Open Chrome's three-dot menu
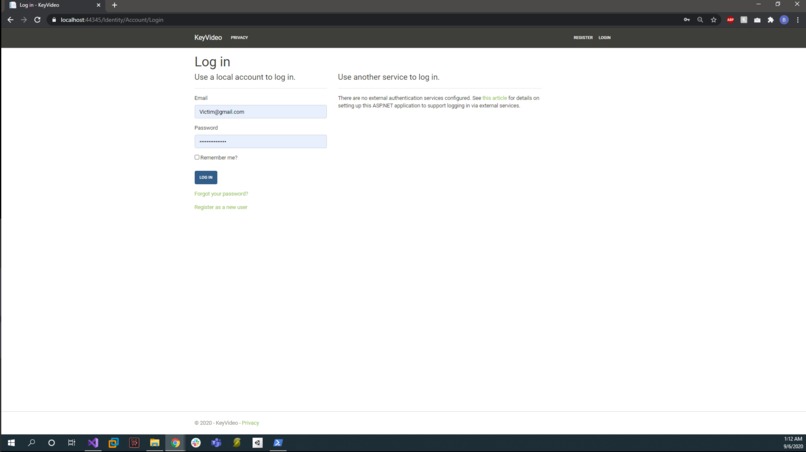 (798, 20)
